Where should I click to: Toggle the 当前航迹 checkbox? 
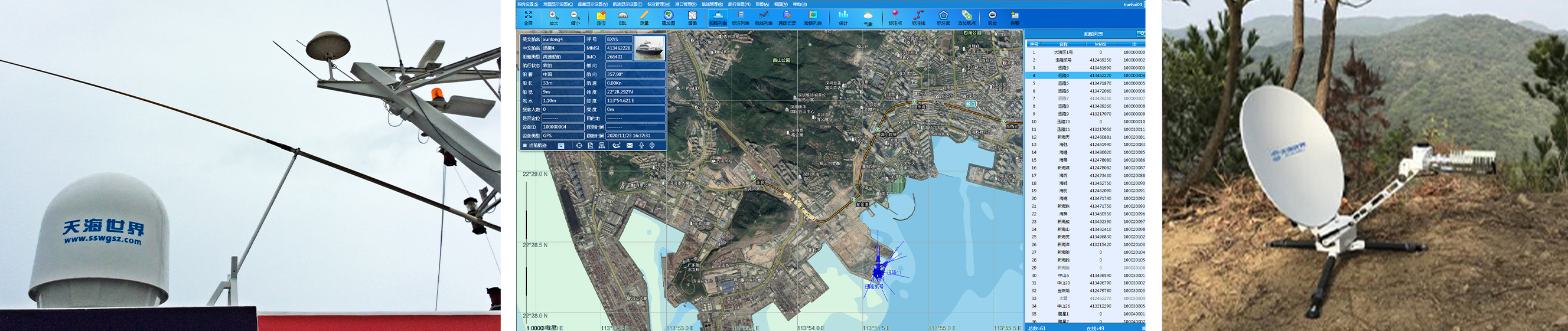pos(524,145)
